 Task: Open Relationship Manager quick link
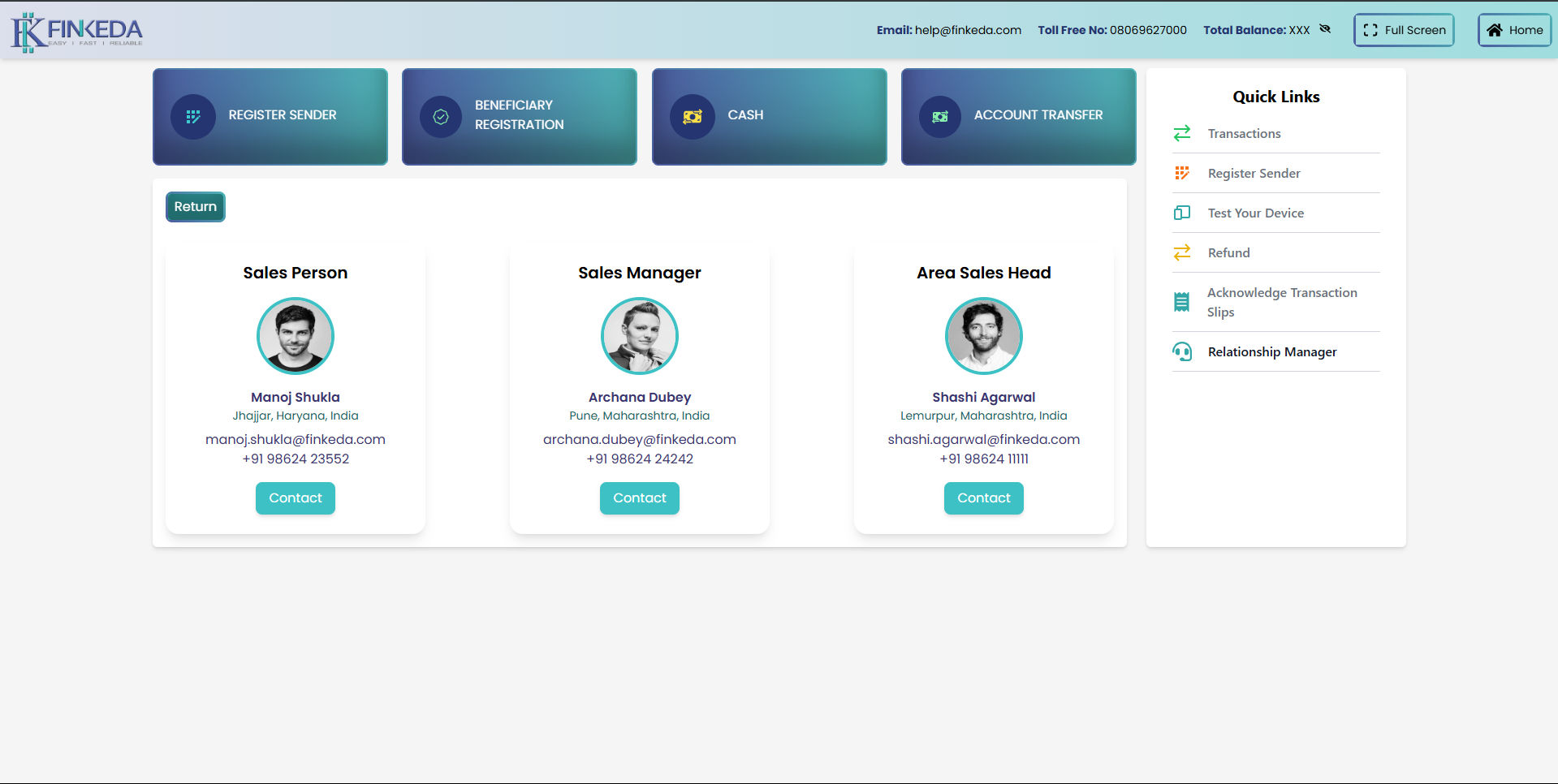click(x=1276, y=351)
